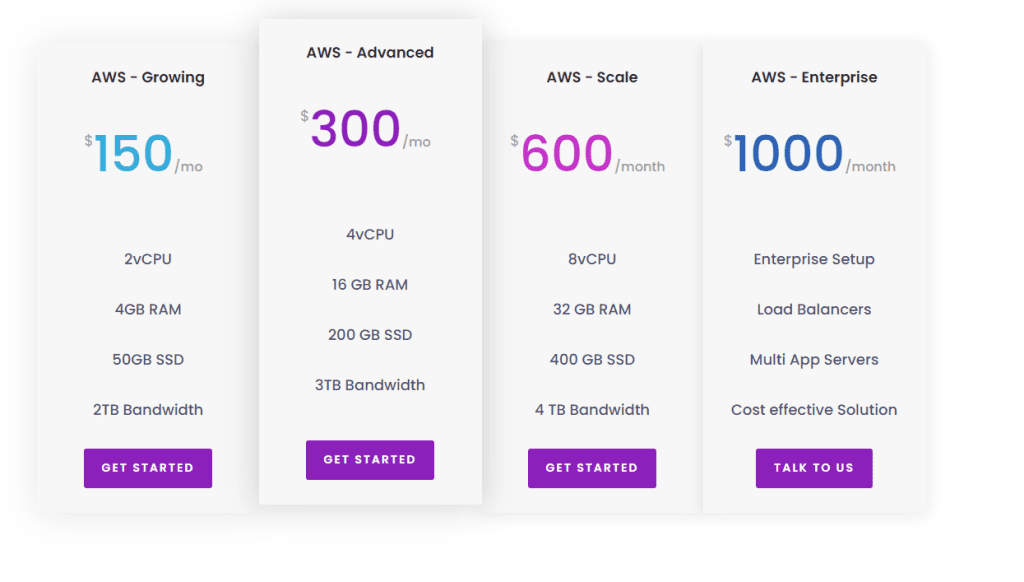1024x582 pixels.
Task: Click Get Started on AWS - Scale plan
Action: [592, 468]
